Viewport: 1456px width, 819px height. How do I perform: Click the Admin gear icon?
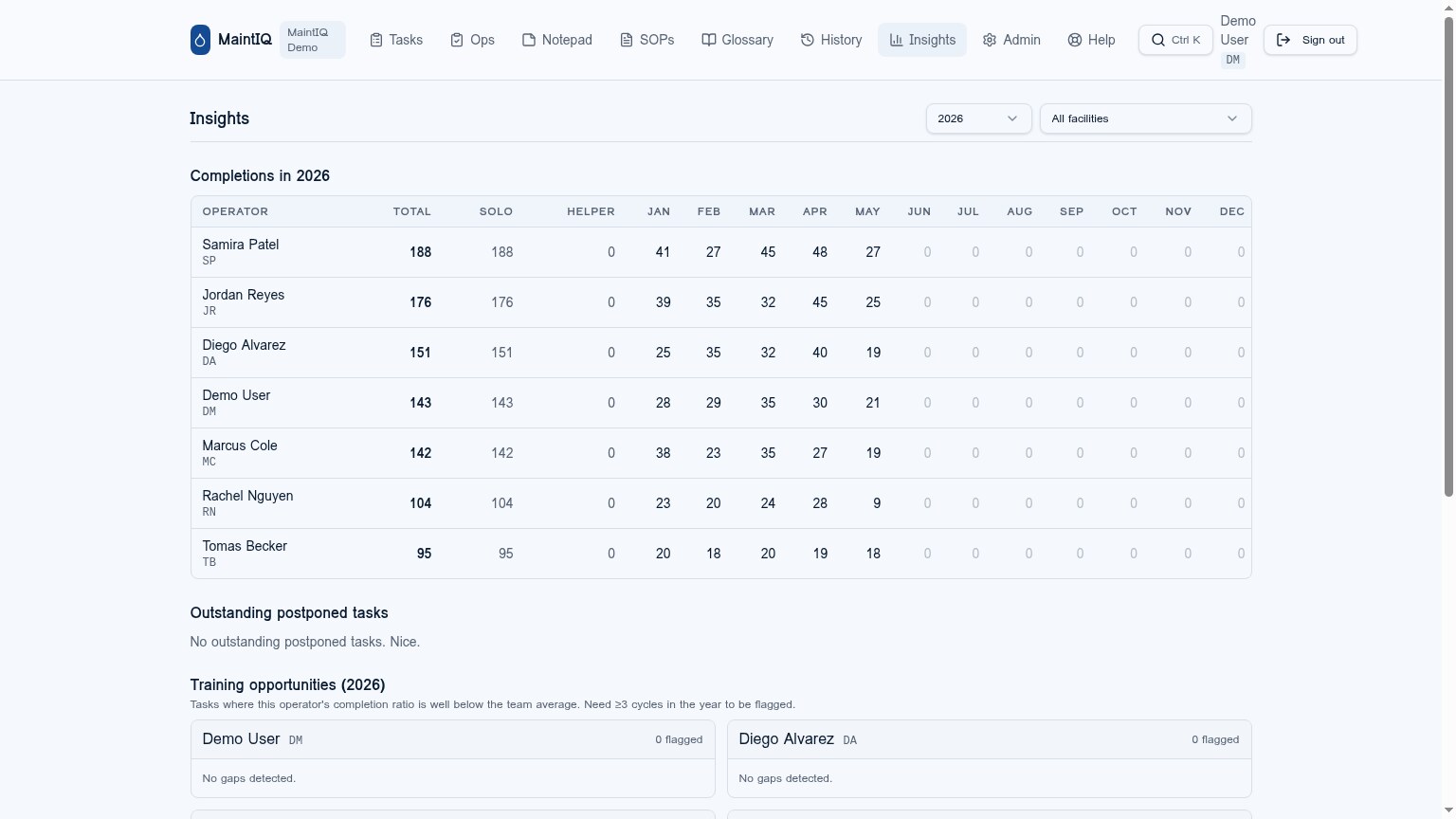point(990,40)
